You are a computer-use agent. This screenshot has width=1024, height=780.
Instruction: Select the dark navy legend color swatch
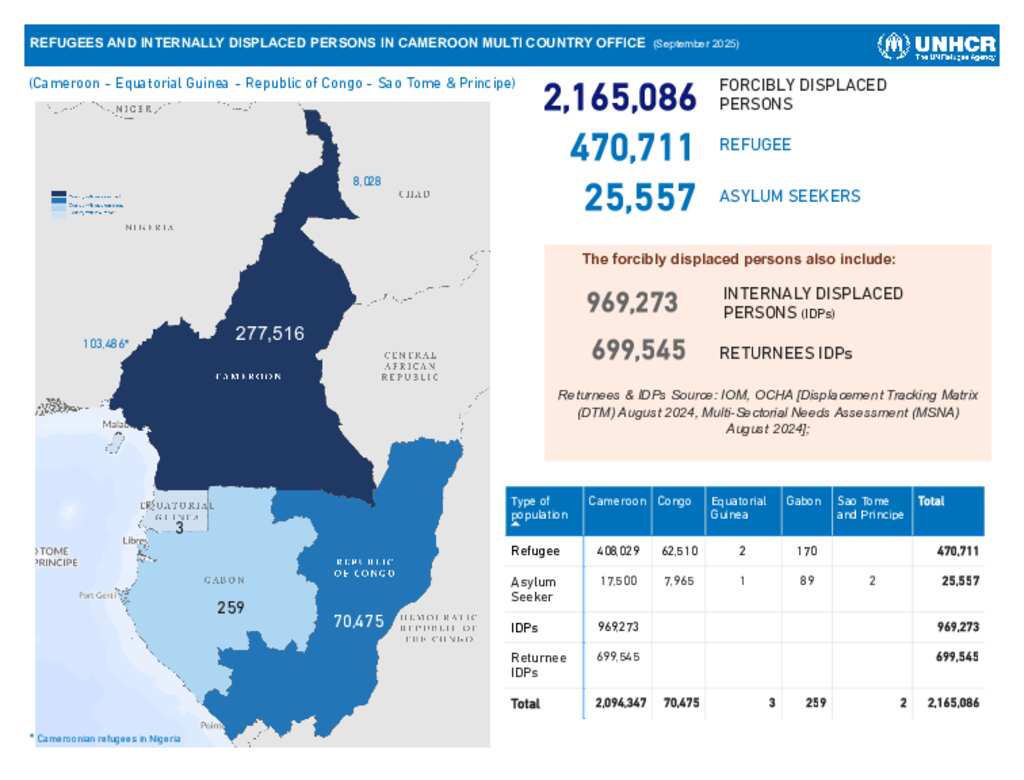coord(59,196)
